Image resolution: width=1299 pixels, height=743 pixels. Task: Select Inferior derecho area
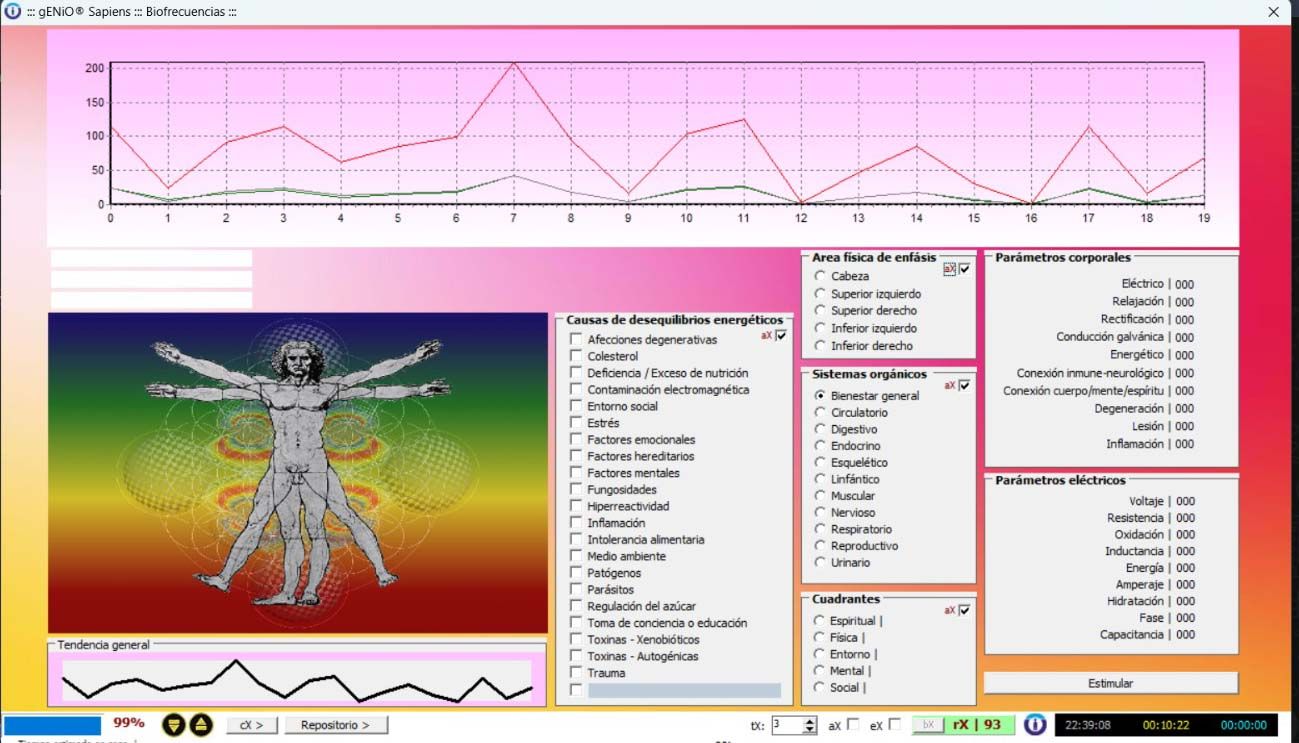pyautogui.click(x=820, y=346)
